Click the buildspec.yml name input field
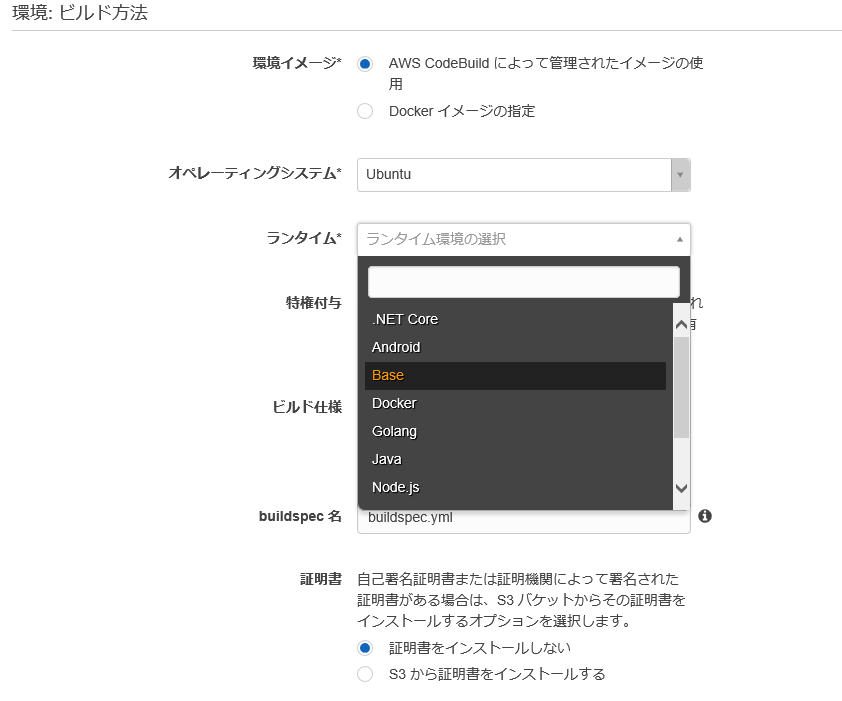 (524, 521)
